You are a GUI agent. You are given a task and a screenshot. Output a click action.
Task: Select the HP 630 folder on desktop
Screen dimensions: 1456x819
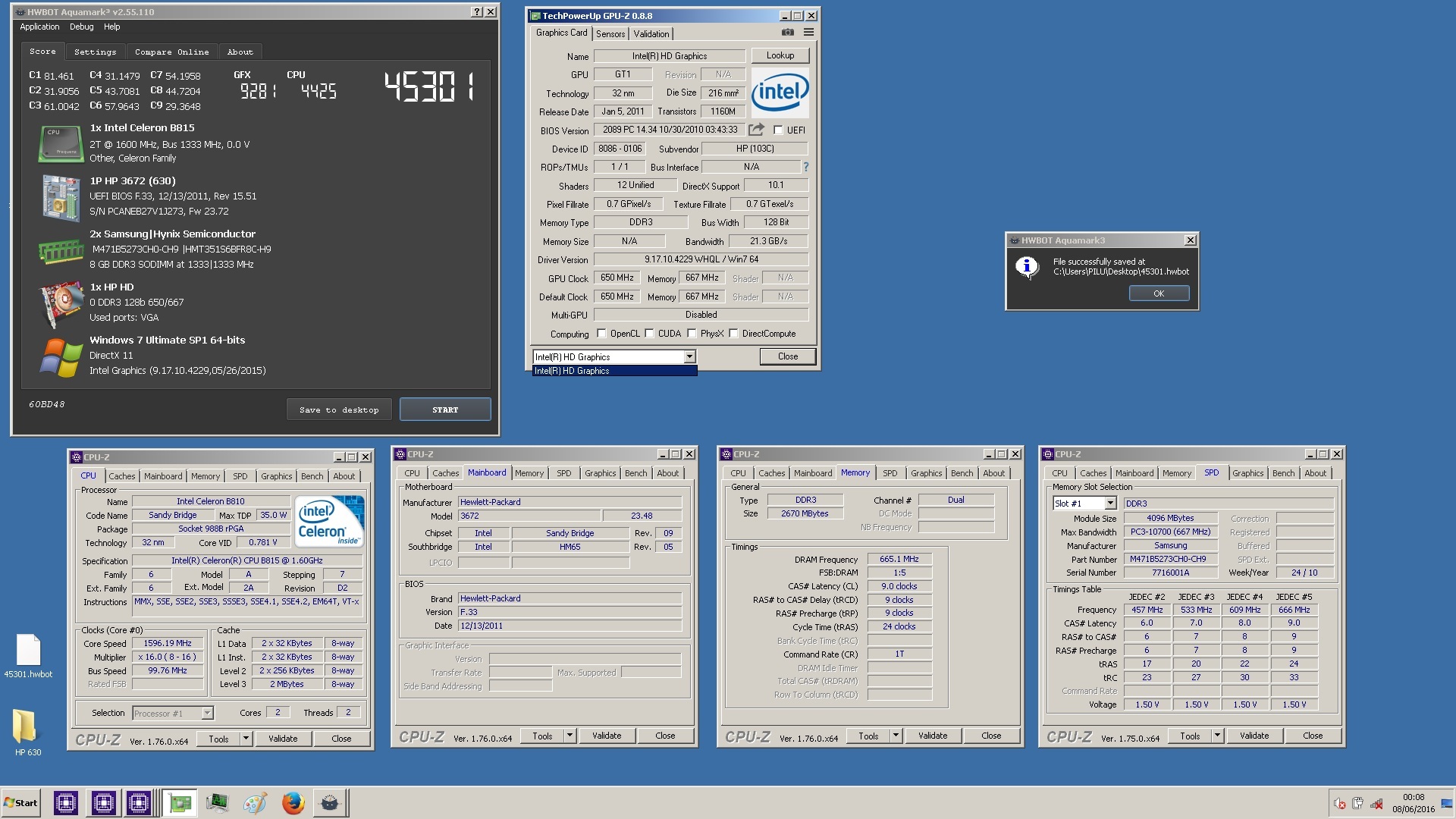point(28,733)
